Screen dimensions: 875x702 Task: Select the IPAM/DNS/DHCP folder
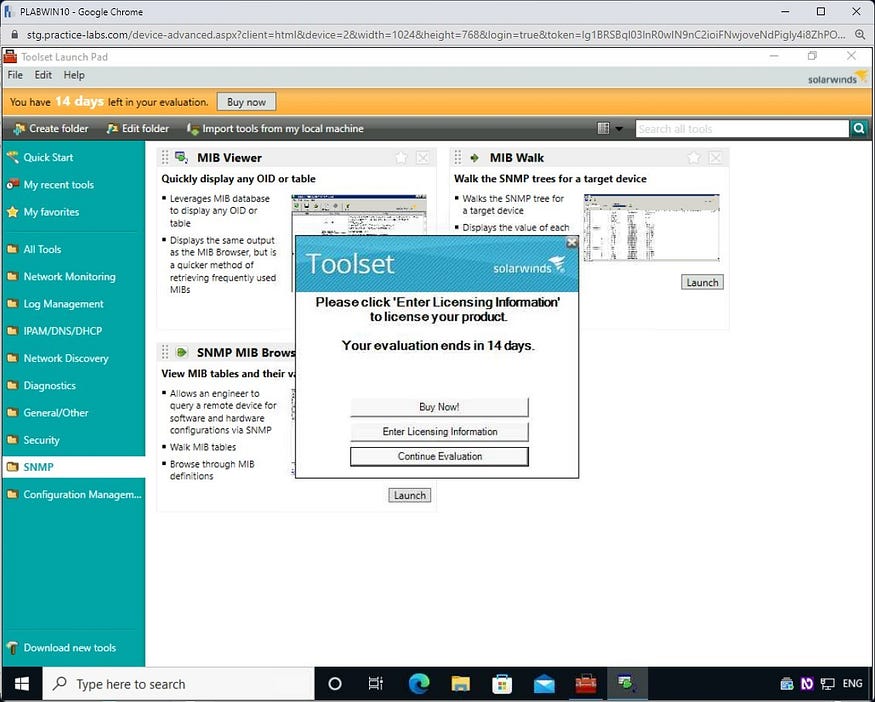tap(62, 331)
